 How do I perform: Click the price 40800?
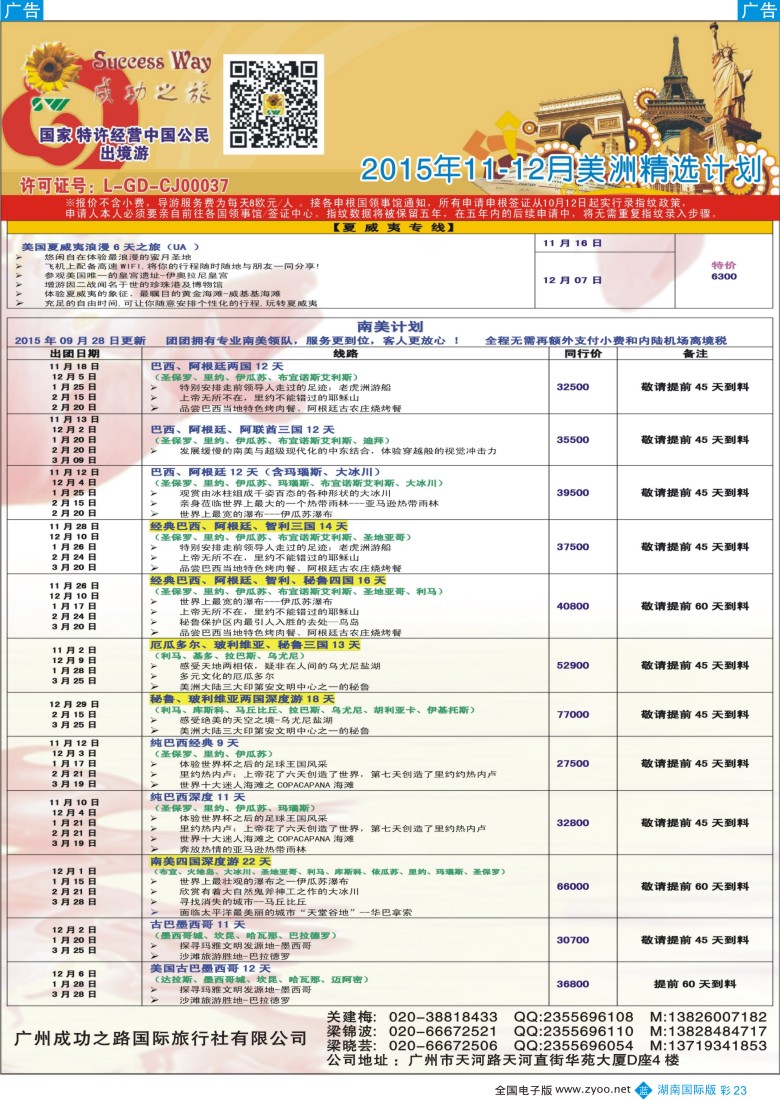[572, 606]
